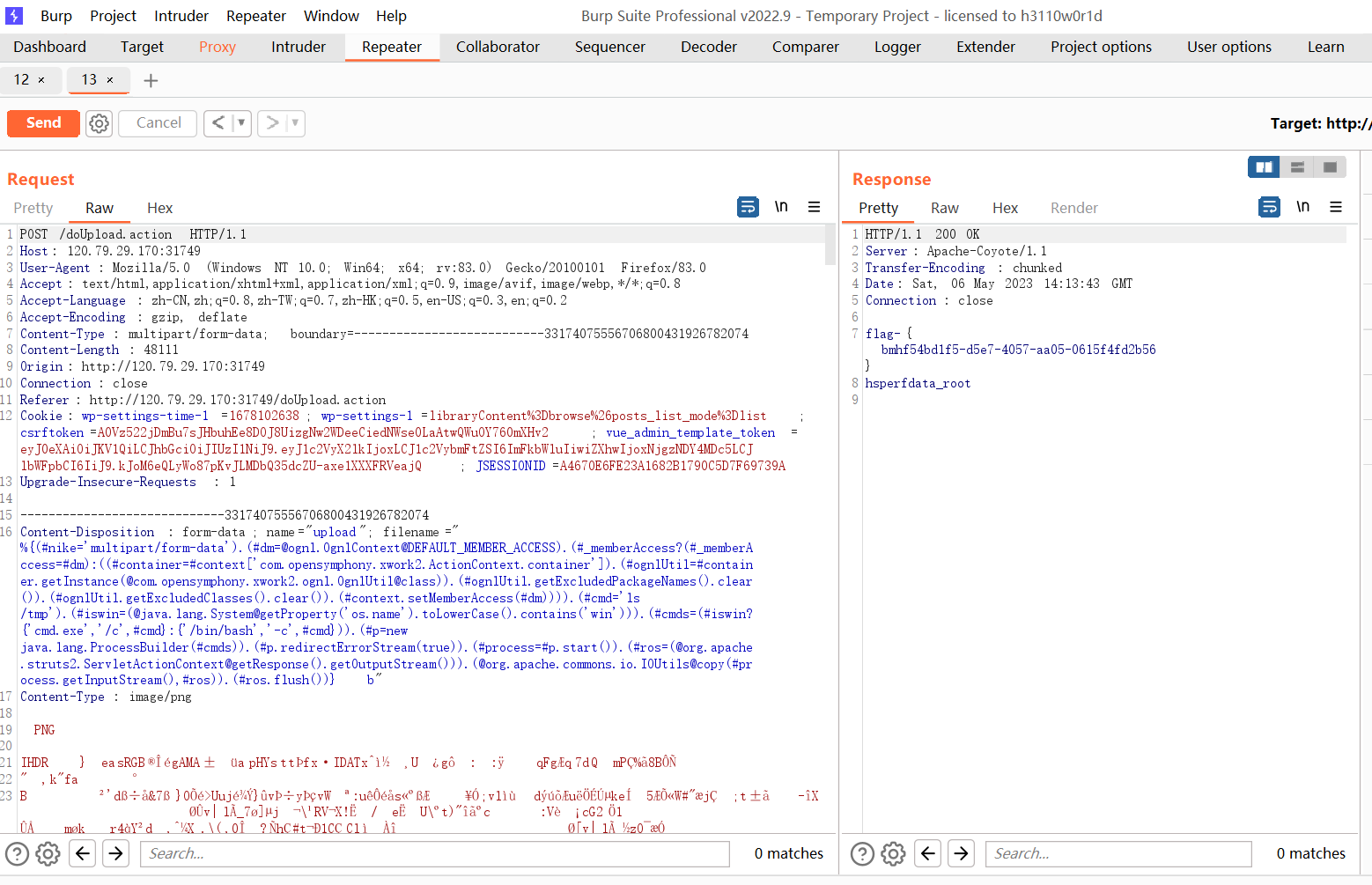Switch to the Target tab
The height and width of the screenshot is (885, 1372).
142,47
